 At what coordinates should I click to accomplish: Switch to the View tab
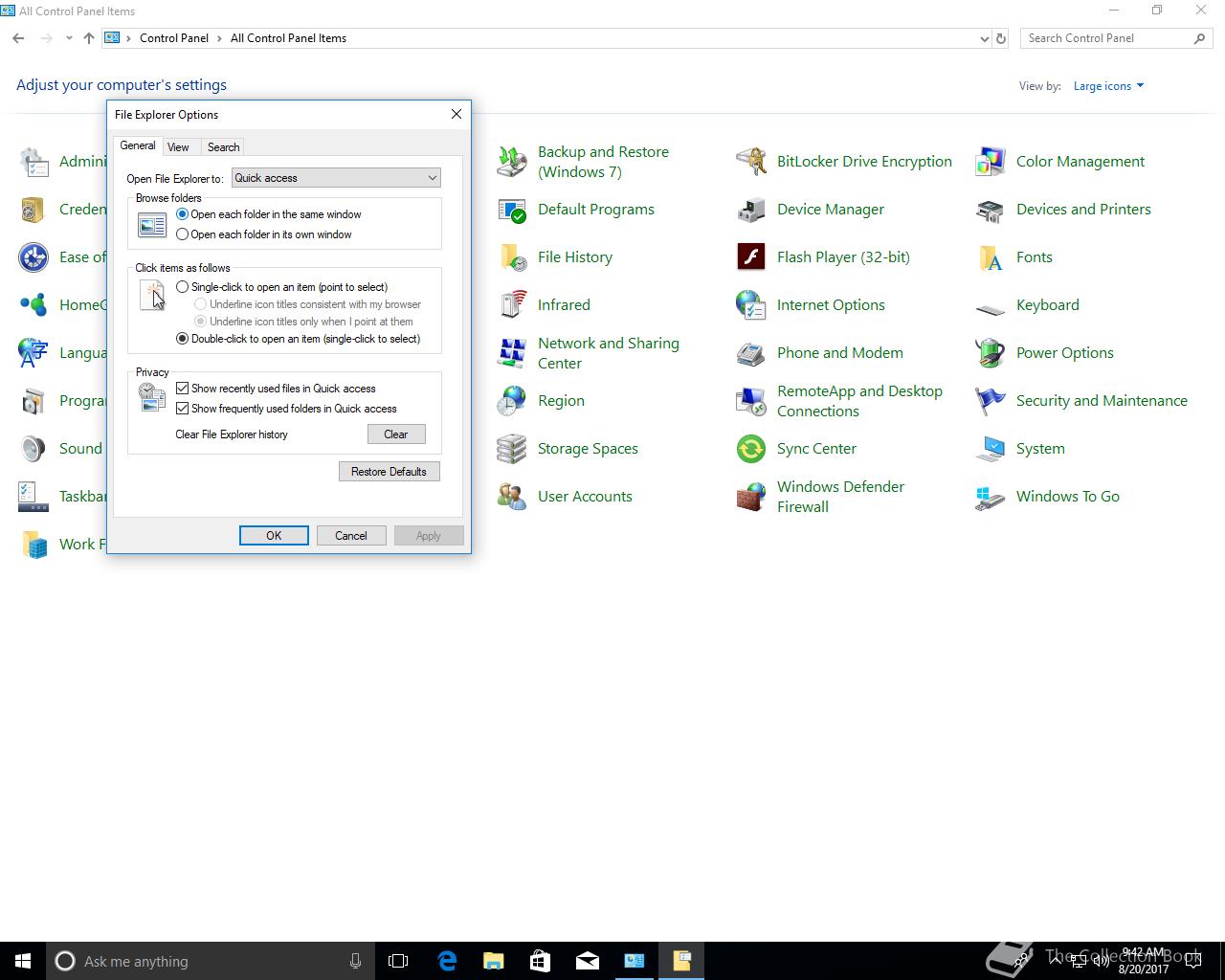point(178,147)
